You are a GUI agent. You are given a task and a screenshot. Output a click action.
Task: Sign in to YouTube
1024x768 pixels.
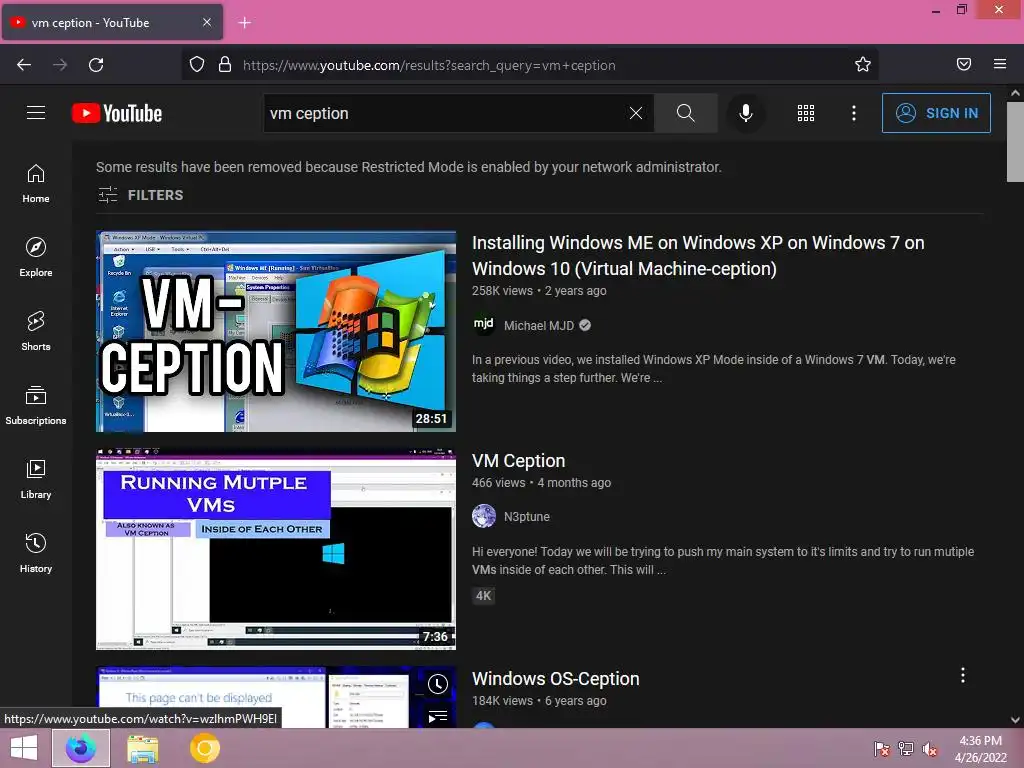[x=936, y=113]
